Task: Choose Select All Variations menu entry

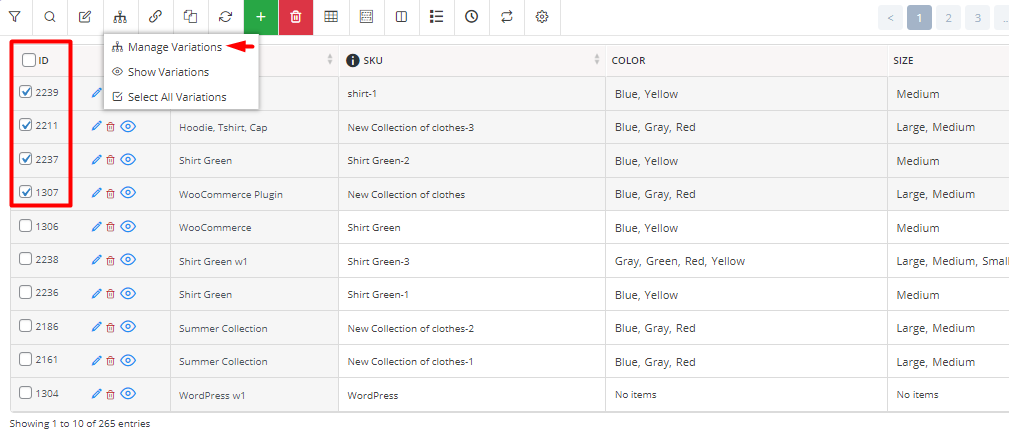Action: [177, 97]
